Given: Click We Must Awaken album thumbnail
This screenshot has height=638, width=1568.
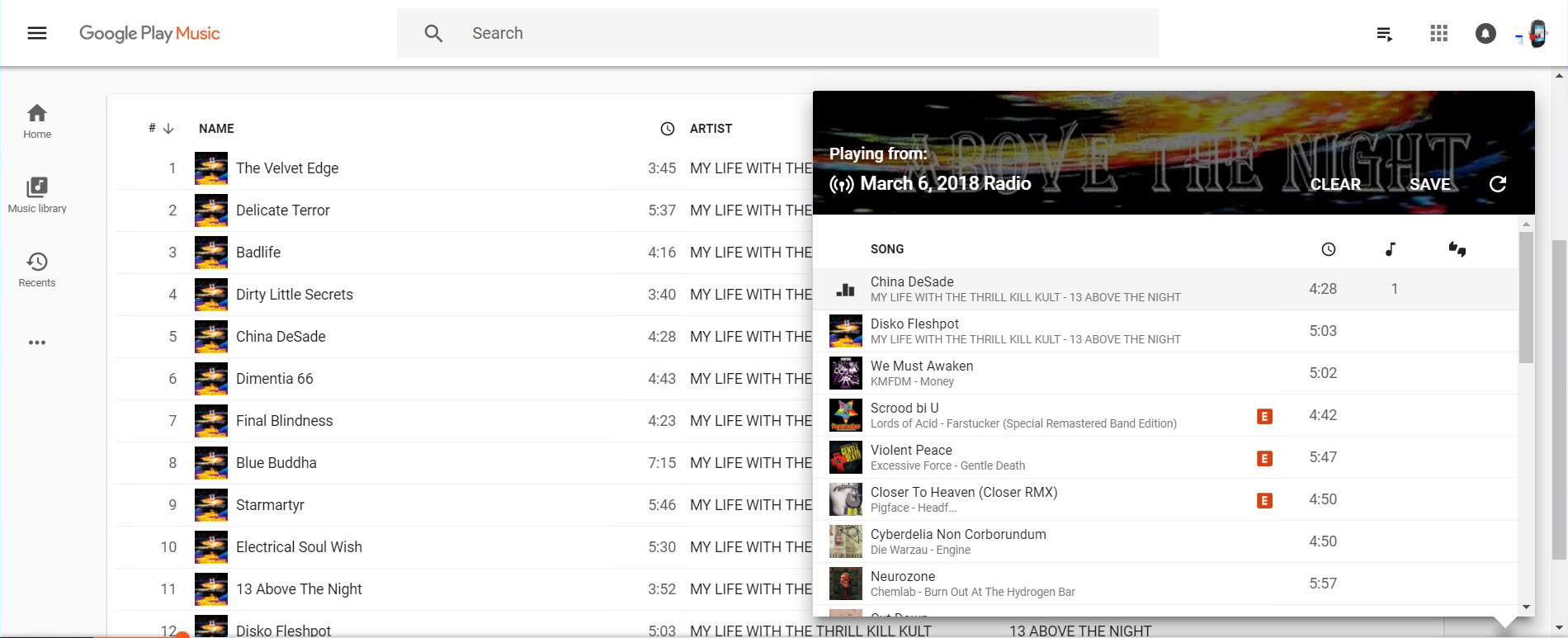Looking at the screenshot, I should (x=845, y=373).
